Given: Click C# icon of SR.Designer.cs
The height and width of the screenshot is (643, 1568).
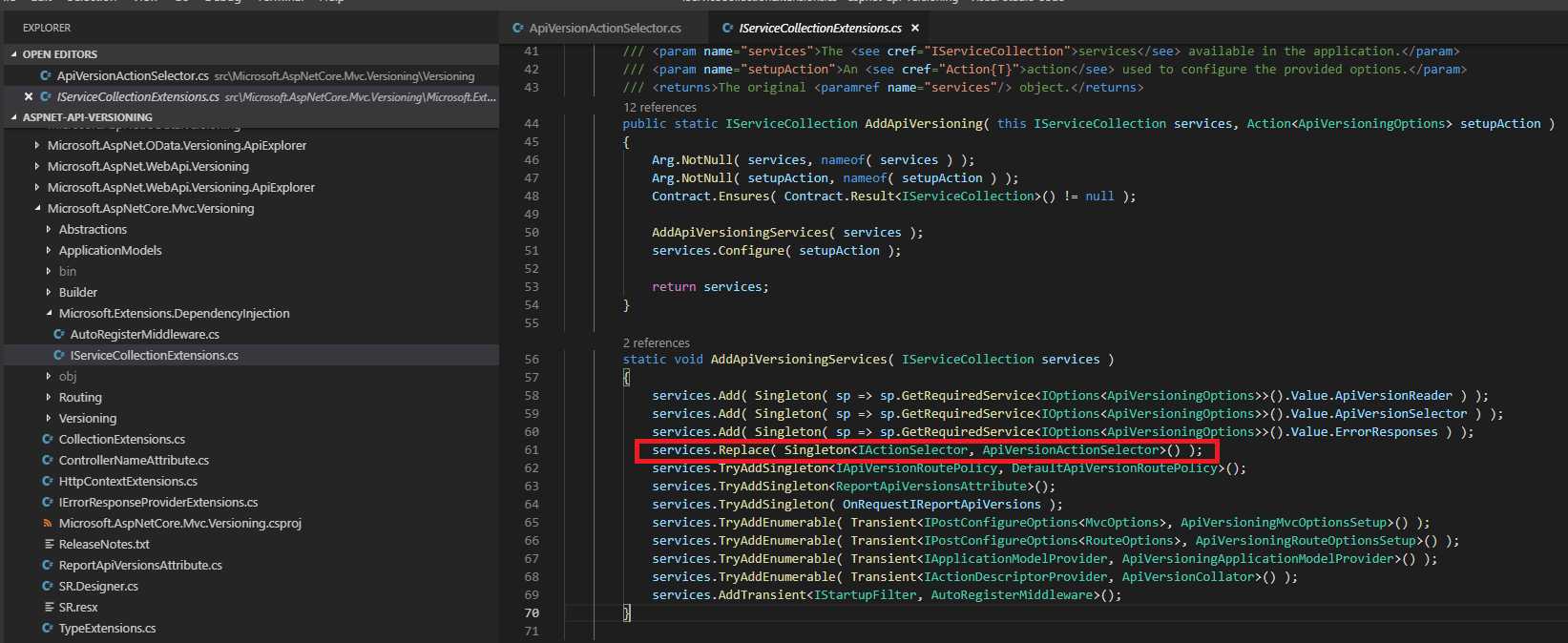Looking at the screenshot, I should point(48,586).
